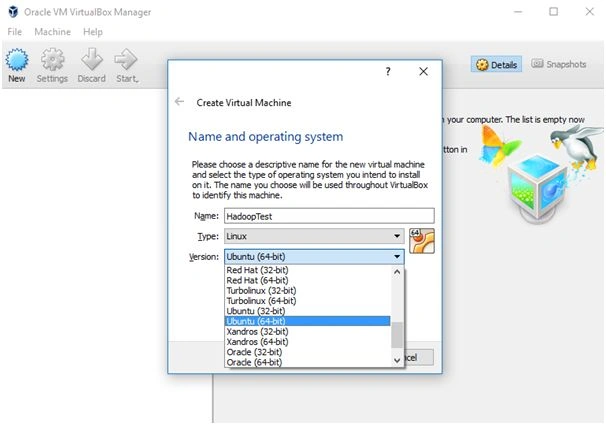
Task: Maximize the VirtualBox Manager window
Action: pos(553,12)
